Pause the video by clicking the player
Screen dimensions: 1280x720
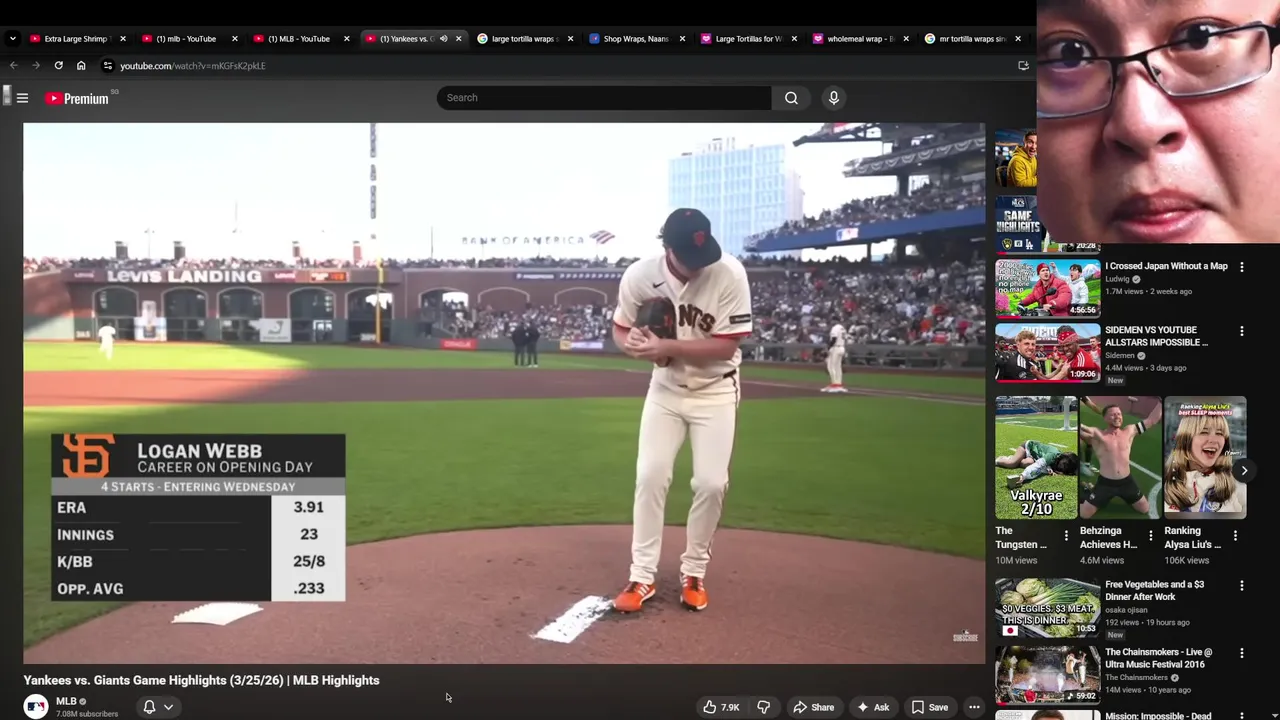(504, 393)
